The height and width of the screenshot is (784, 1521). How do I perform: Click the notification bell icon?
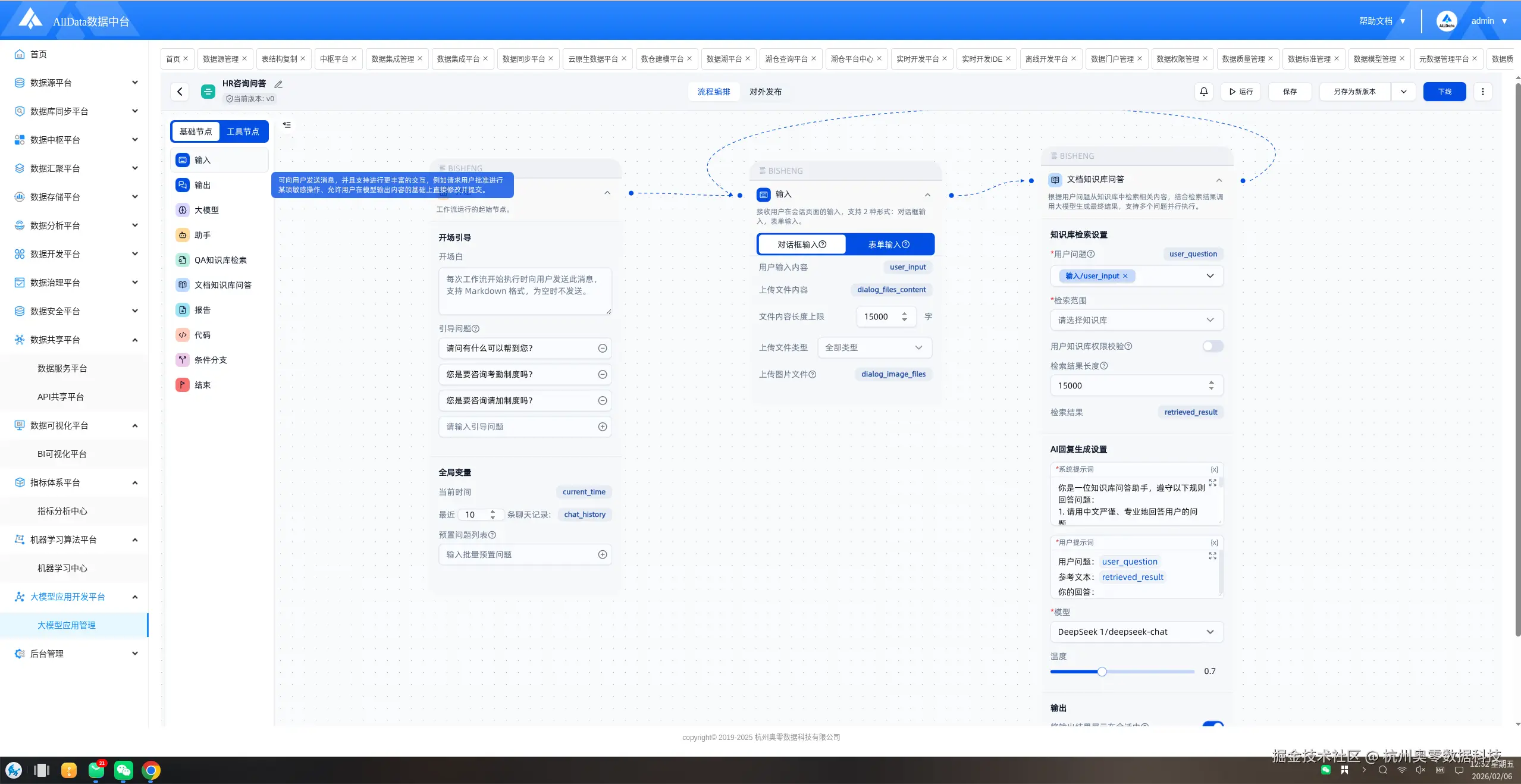point(1203,92)
